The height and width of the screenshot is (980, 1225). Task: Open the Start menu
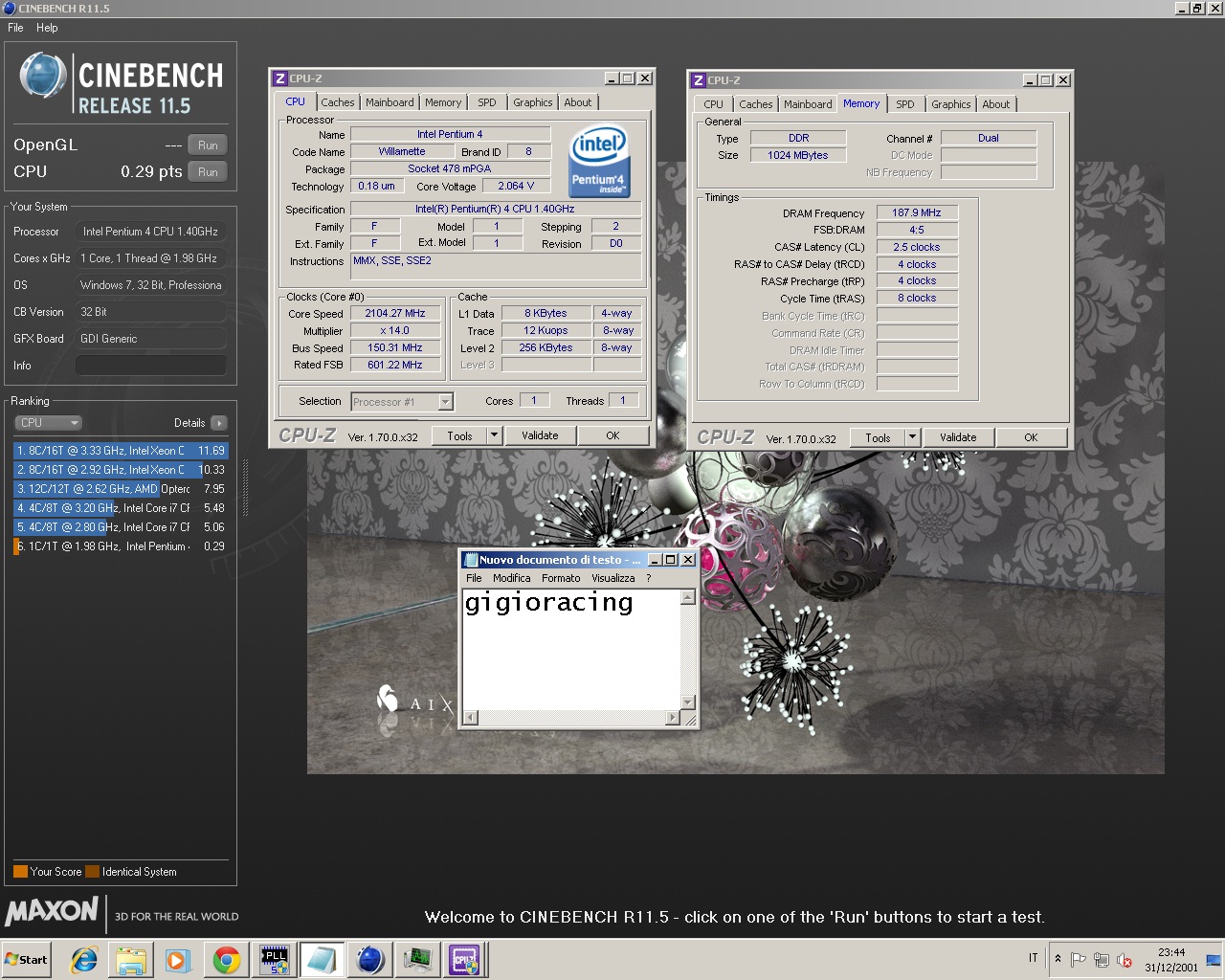(27, 960)
